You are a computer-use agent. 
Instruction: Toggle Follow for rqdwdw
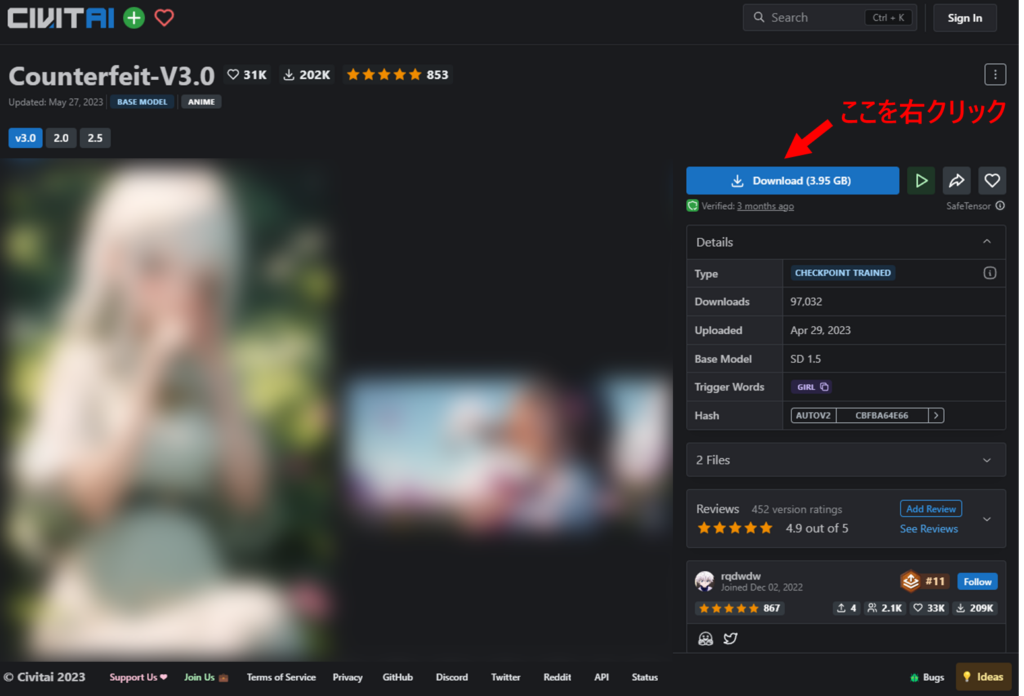977,581
